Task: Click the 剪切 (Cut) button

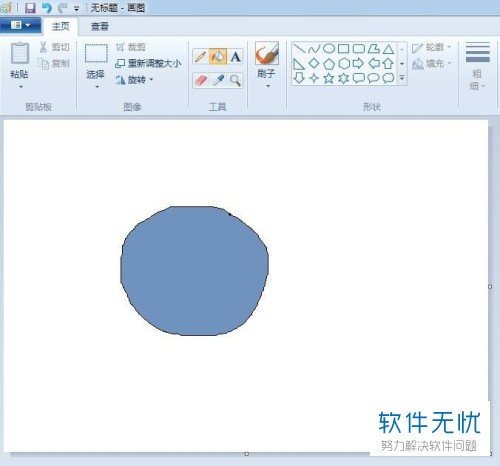Action: pyautogui.click(x=54, y=47)
